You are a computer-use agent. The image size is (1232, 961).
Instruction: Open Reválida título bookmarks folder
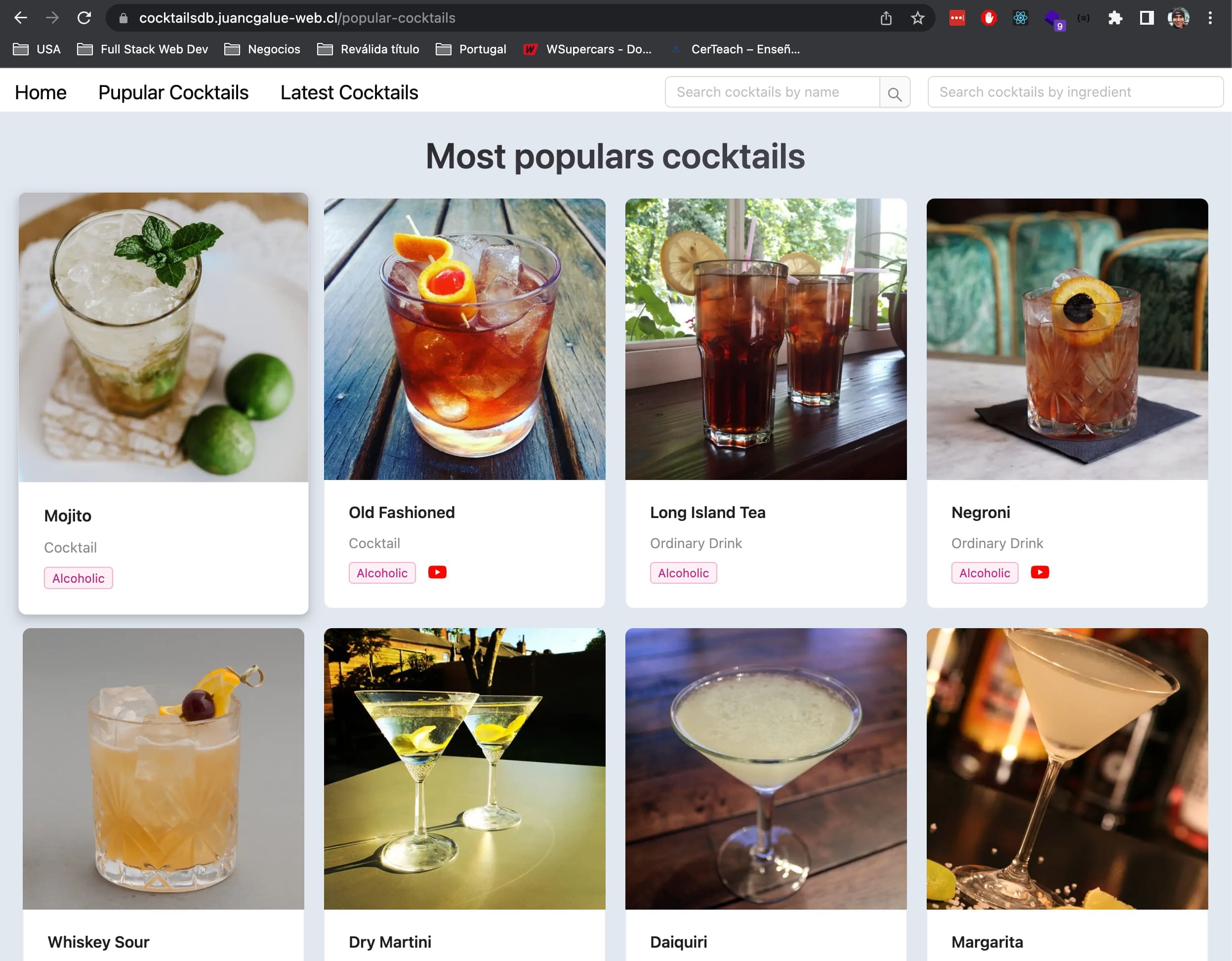(369, 49)
